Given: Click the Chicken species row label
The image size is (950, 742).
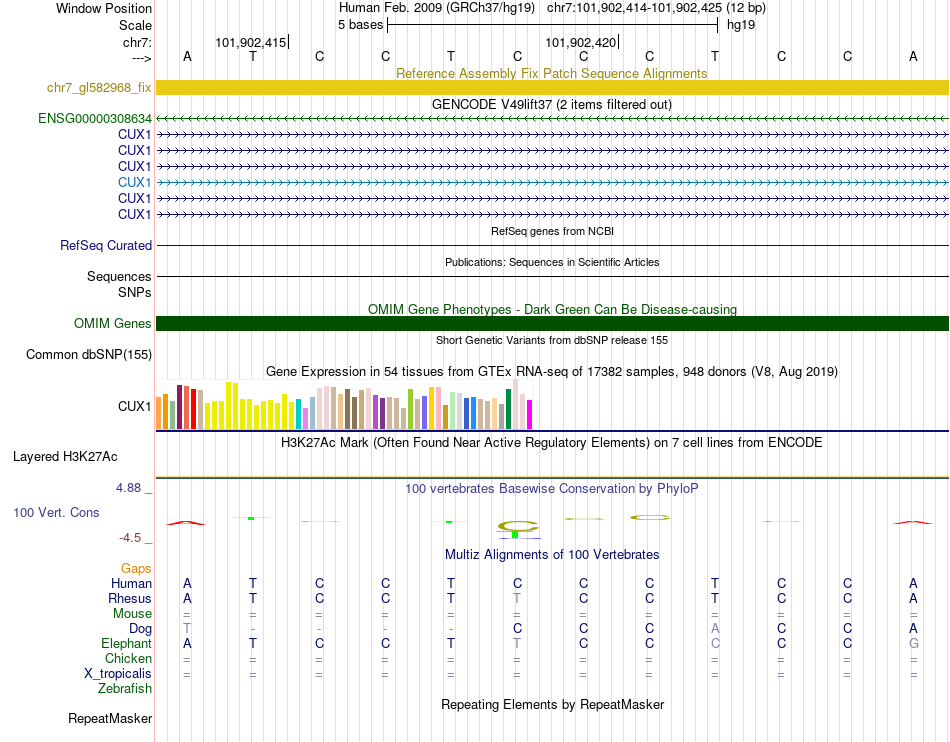Looking at the screenshot, I should coord(128,658).
